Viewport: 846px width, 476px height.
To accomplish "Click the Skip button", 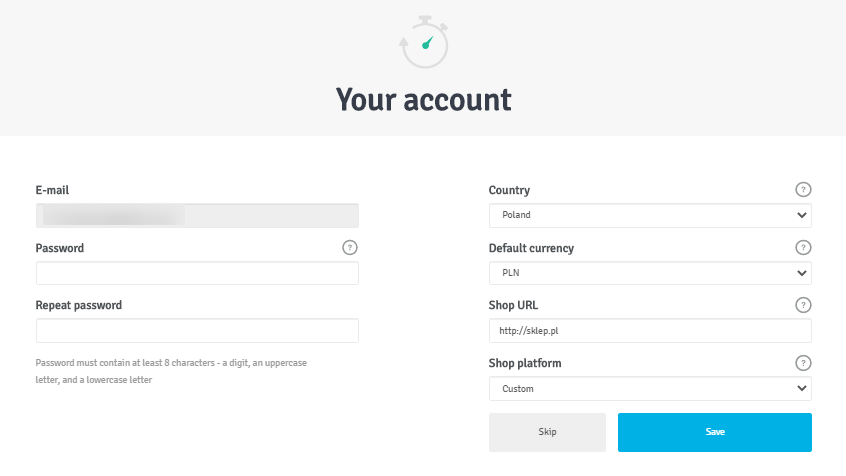I will 547,432.
